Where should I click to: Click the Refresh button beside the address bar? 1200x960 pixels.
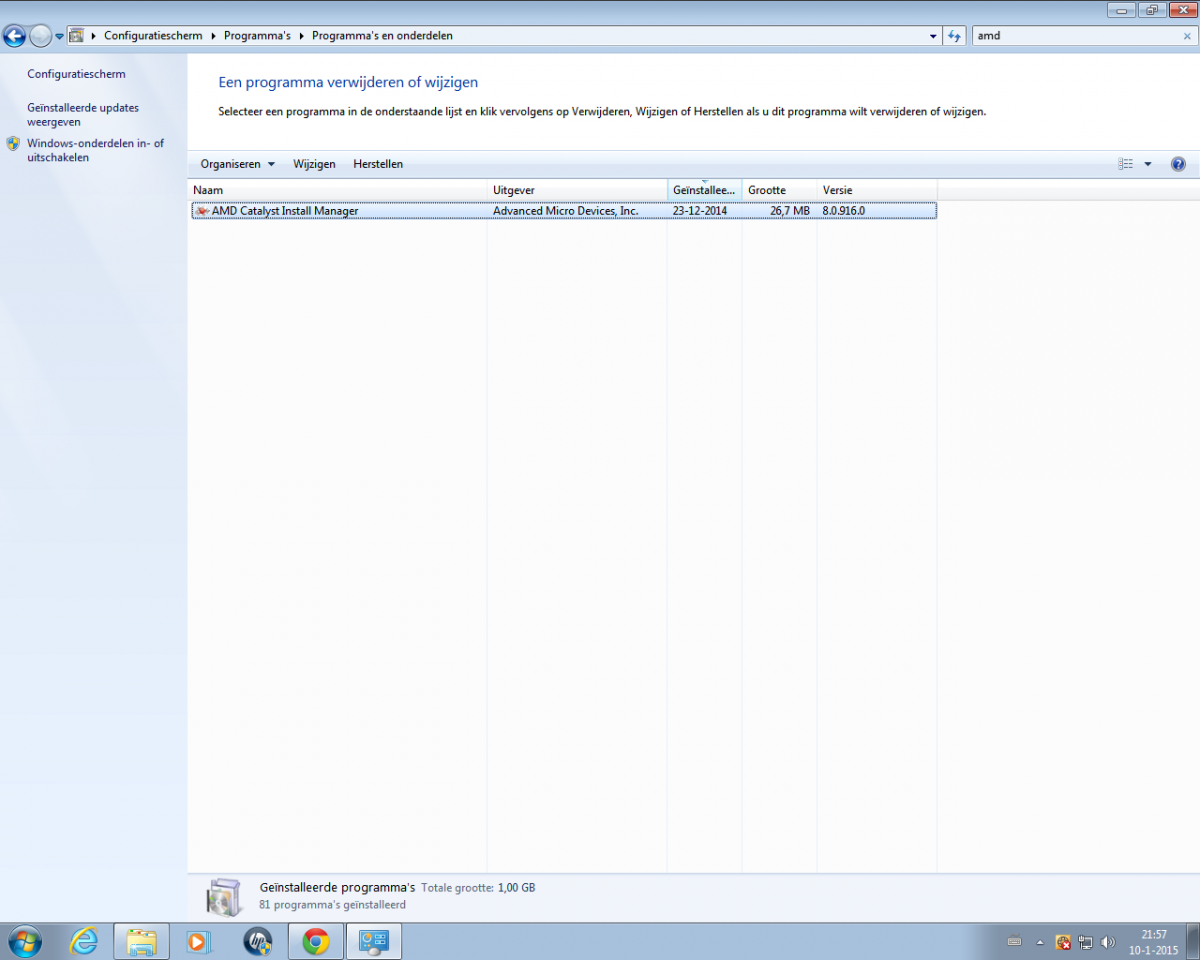(955, 36)
